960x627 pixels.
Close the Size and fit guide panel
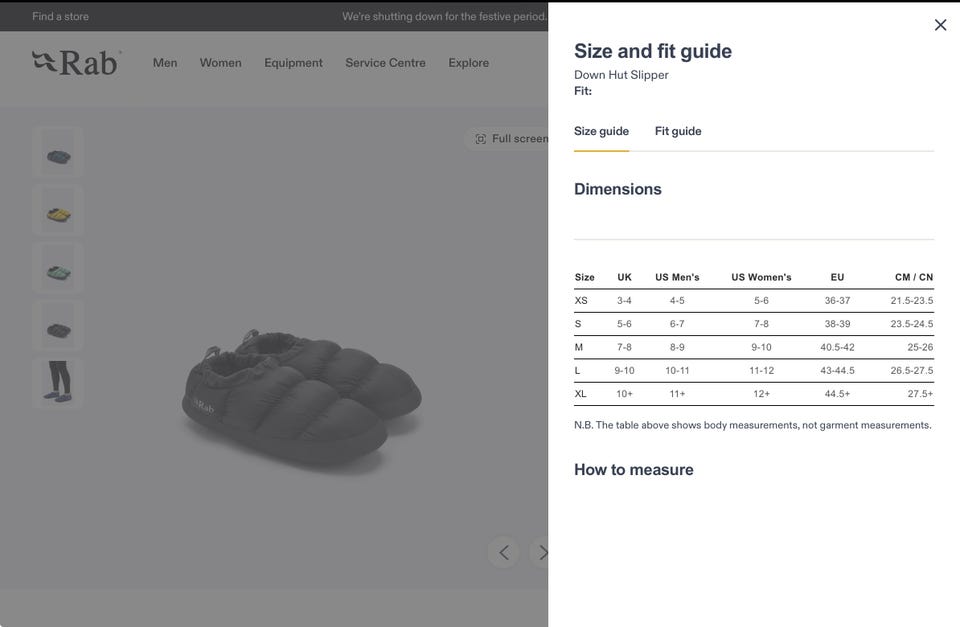(x=940, y=25)
